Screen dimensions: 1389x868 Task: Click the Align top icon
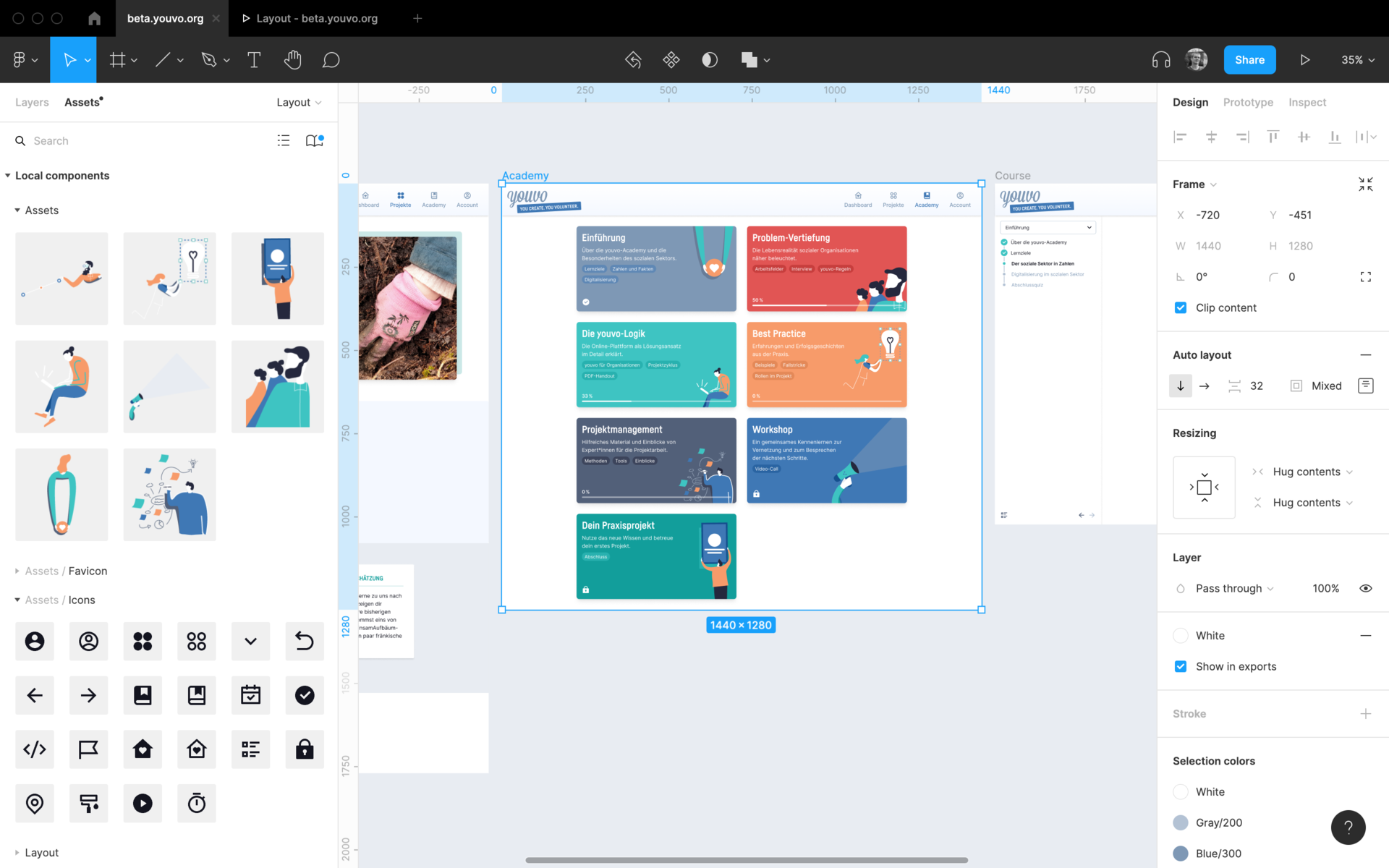[x=1273, y=137]
